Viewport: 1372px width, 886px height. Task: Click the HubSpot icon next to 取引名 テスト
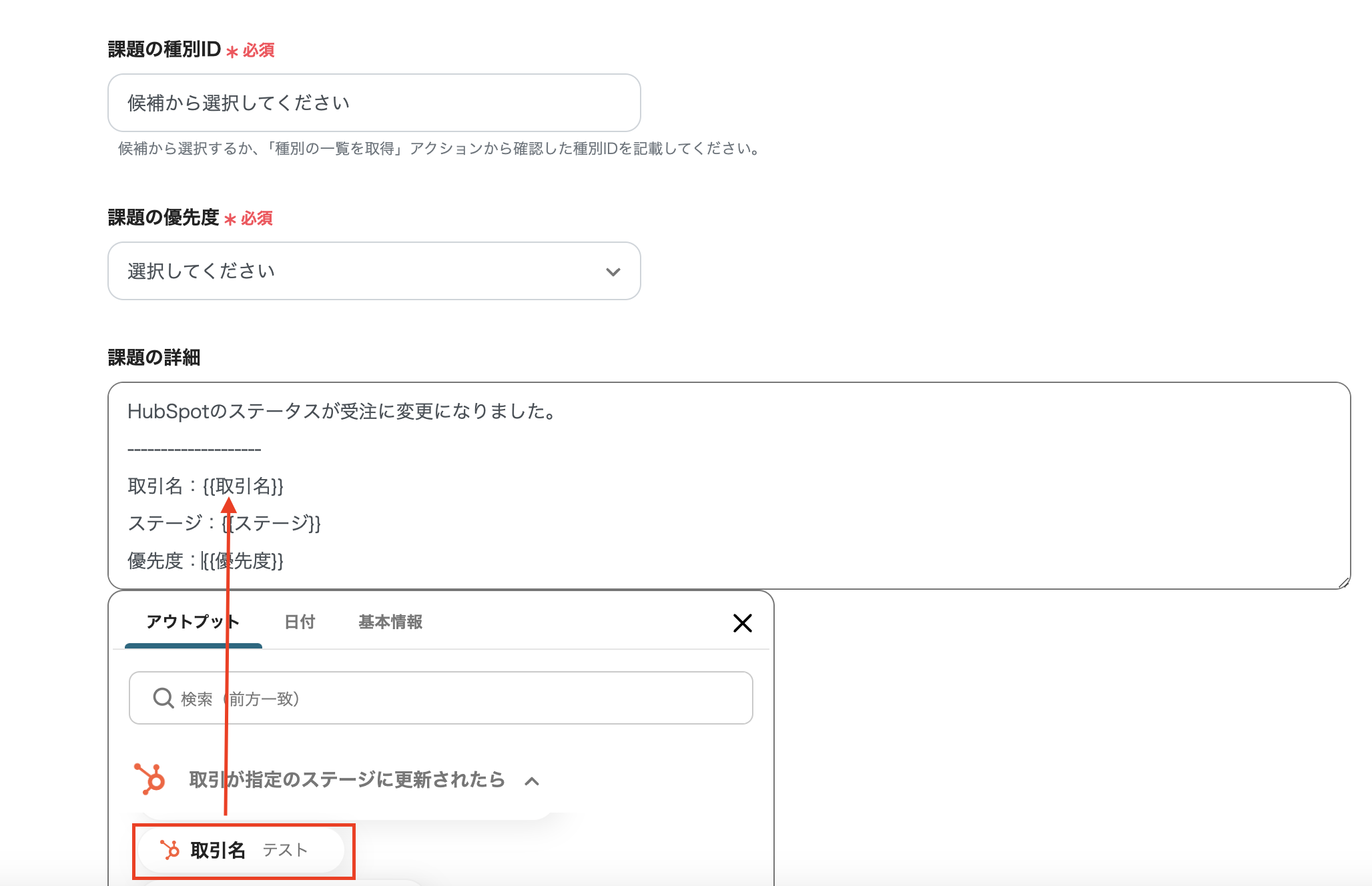pos(169,850)
